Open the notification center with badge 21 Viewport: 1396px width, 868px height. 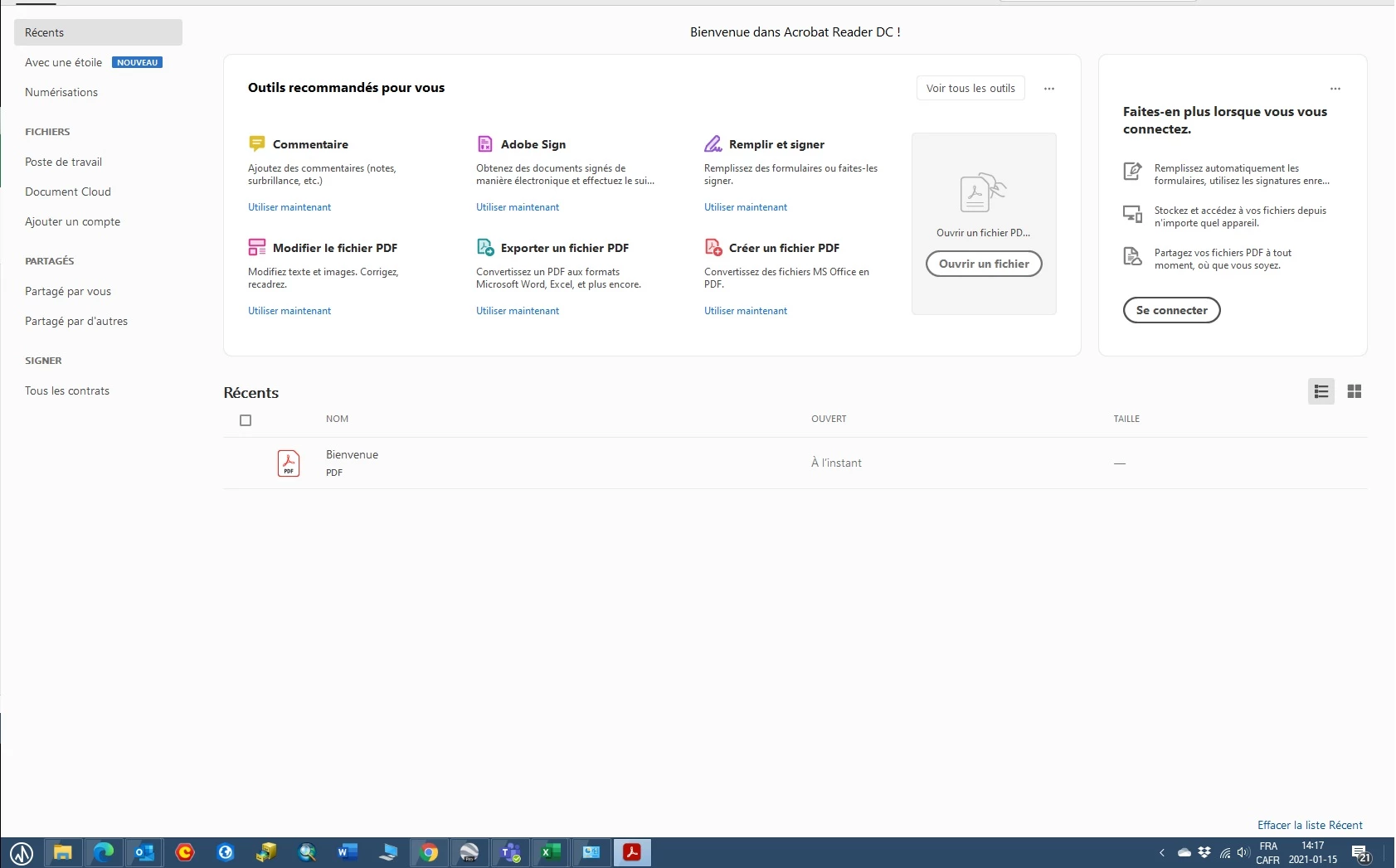(1360, 853)
